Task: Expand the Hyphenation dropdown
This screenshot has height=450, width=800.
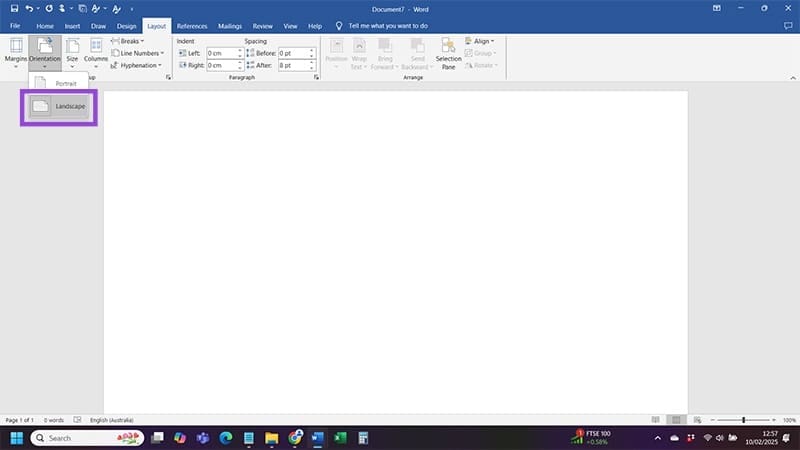Action: pos(138,65)
